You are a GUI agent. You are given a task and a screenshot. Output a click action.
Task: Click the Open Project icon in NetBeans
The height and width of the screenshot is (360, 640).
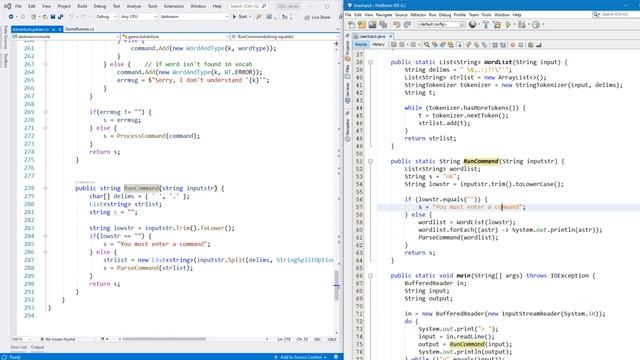click(372, 24)
